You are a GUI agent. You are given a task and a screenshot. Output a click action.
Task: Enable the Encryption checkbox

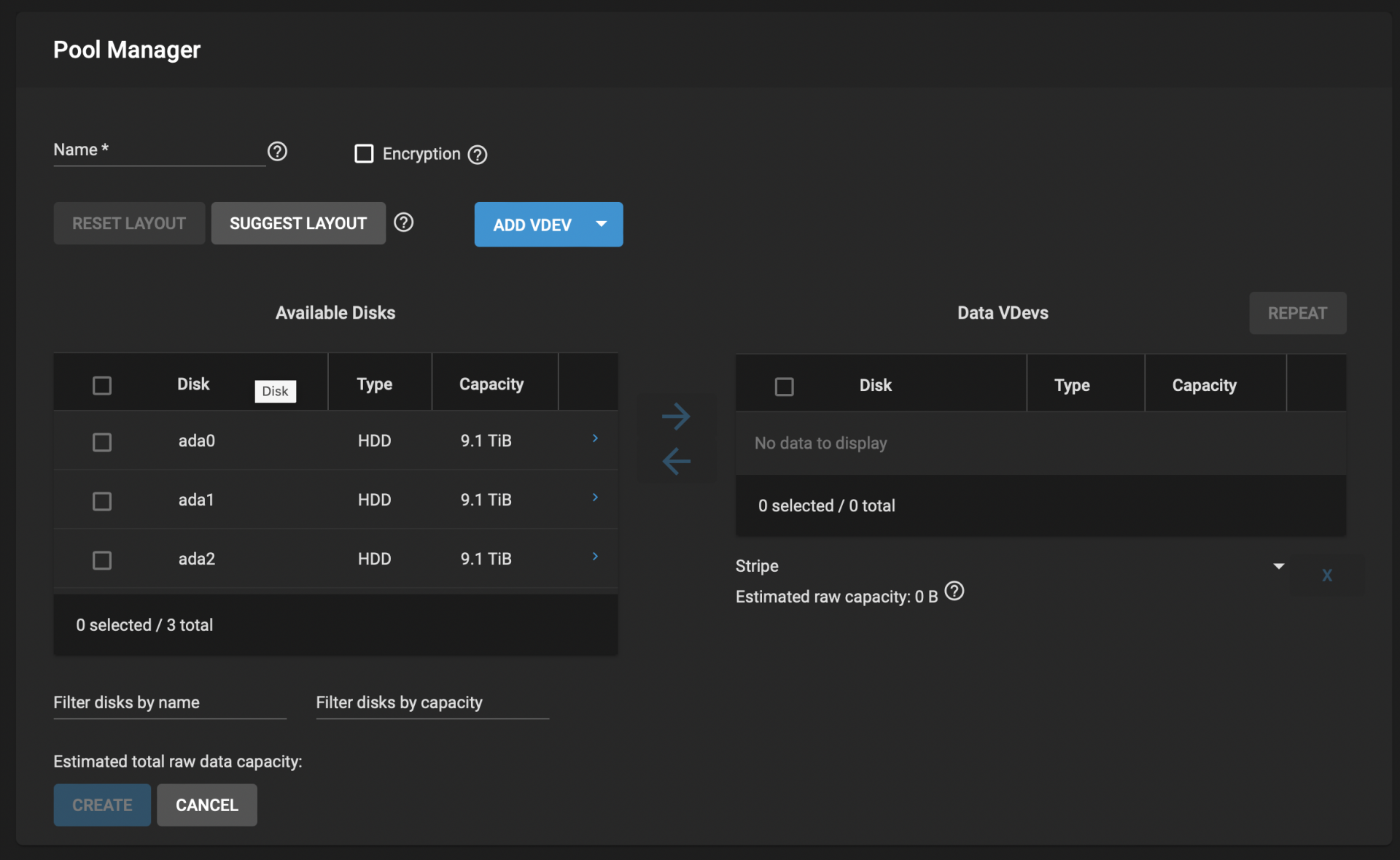click(364, 154)
